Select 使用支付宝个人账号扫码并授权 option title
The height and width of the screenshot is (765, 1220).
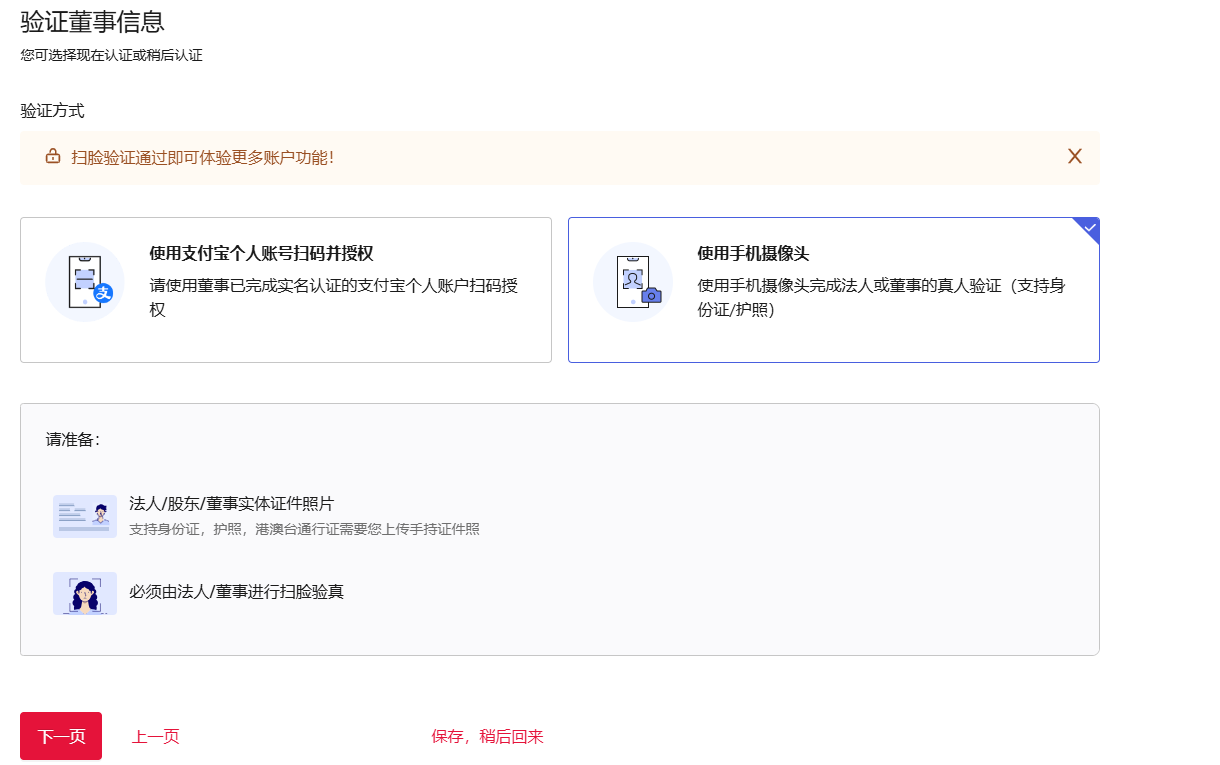(261, 254)
